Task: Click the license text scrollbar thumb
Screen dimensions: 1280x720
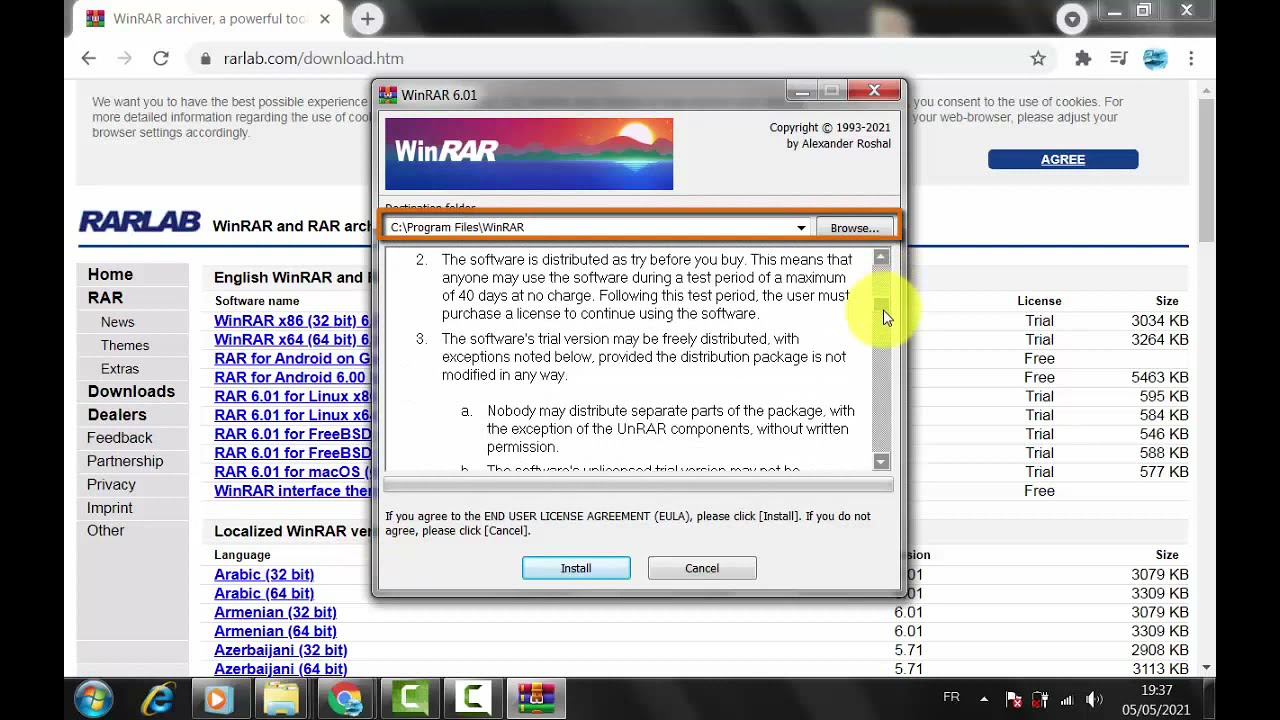Action: click(x=881, y=304)
